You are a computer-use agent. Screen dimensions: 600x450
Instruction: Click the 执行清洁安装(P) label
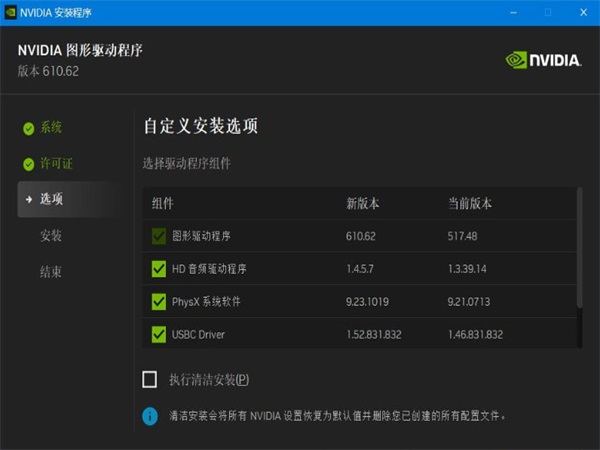click(209, 380)
